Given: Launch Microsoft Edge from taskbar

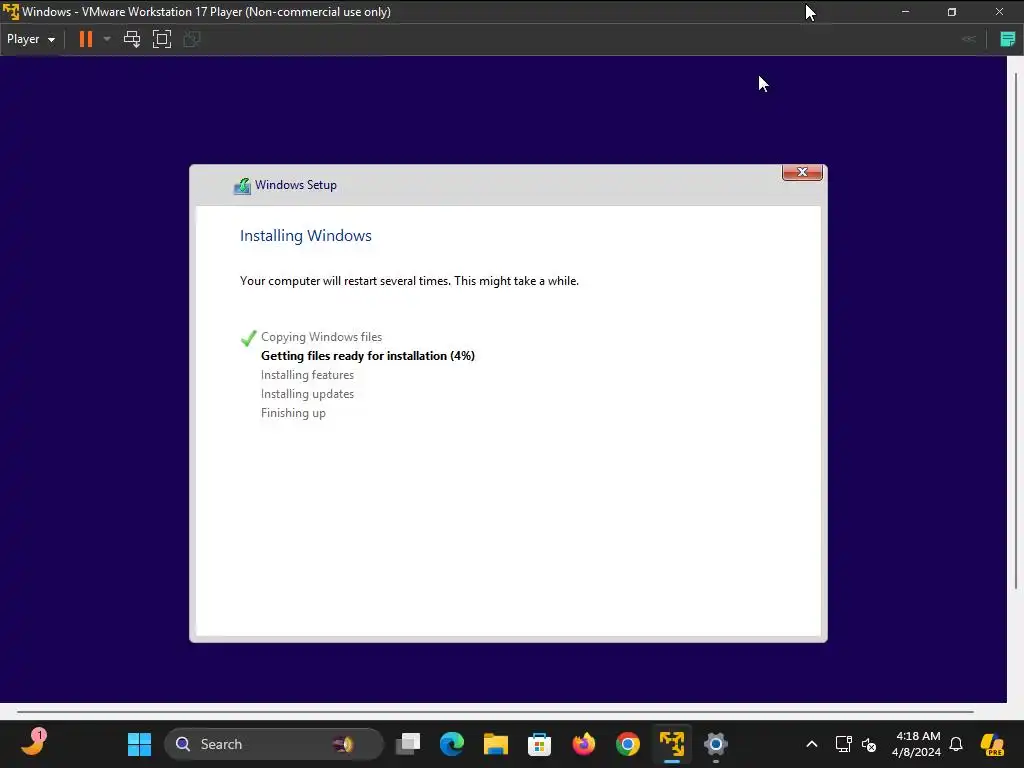Looking at the screenshot, I should click(452, 744).
